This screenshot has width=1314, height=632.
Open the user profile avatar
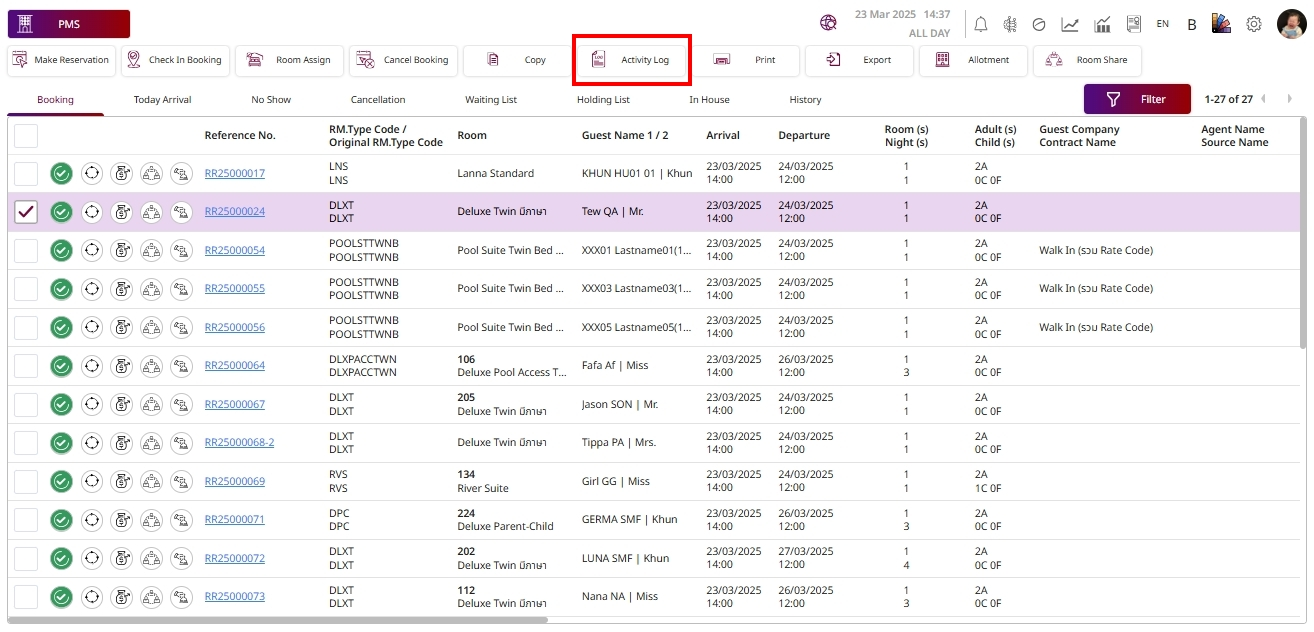pyautogui.click(x=1292, y=24)
